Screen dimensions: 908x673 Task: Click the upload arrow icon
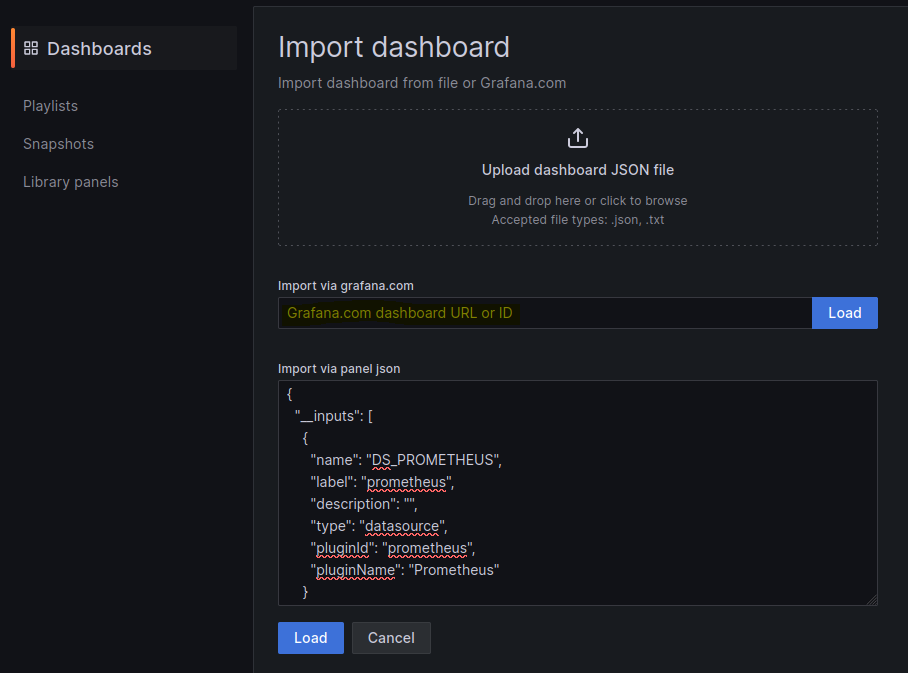pyautogui.click(x=578, y=138)
